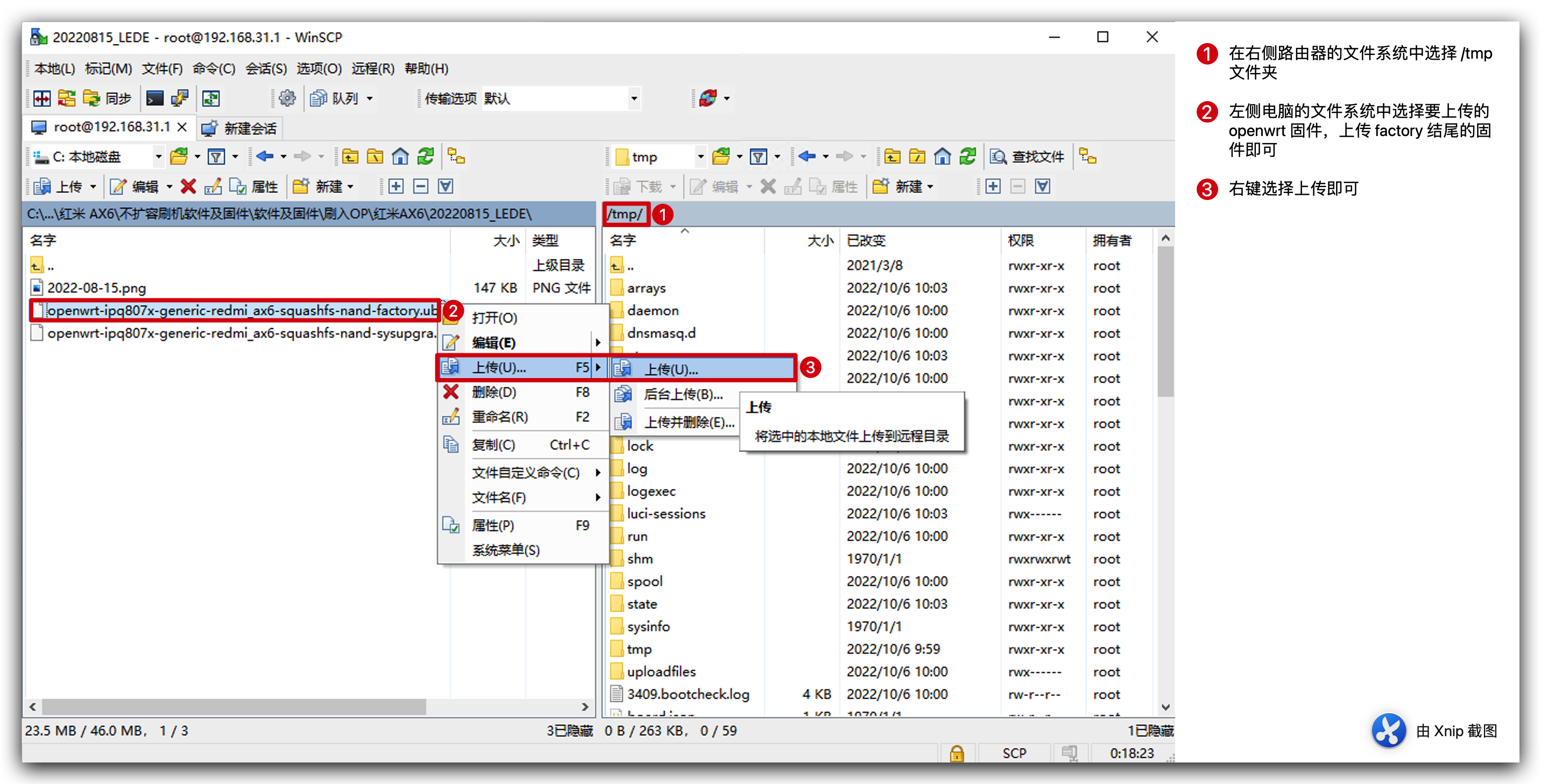Choose 上传(U)... in the submenu
This screenshot has width=1541, height=784.
(703, 369)
